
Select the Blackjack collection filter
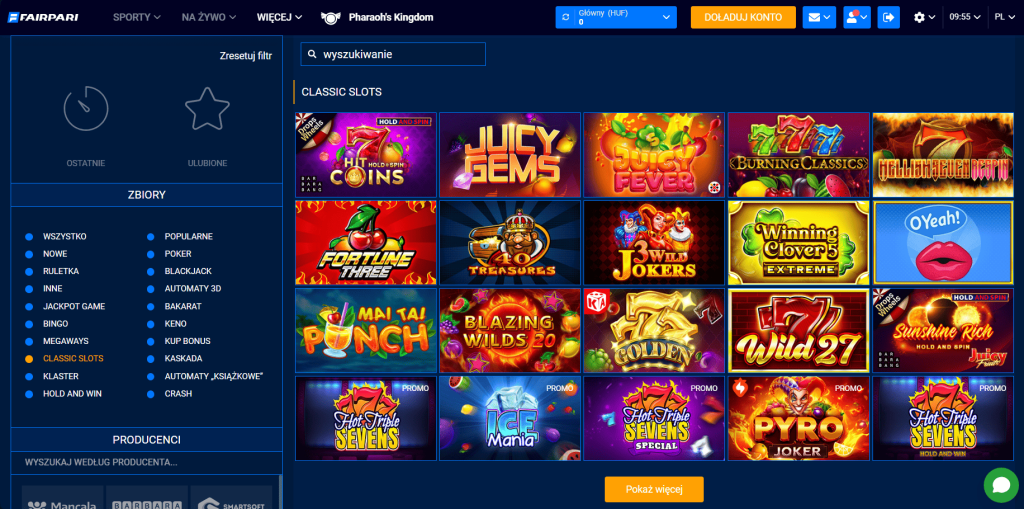(187, 271)
